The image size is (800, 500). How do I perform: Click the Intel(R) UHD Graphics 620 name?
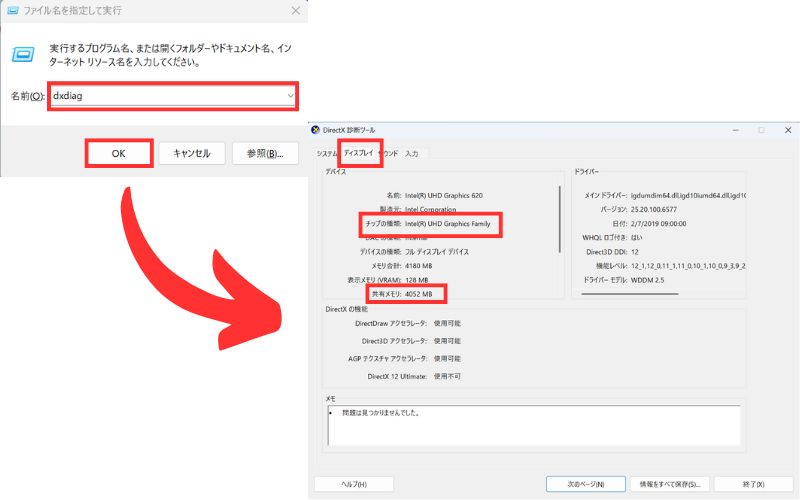pyautogui.click(x=443, y=195)
